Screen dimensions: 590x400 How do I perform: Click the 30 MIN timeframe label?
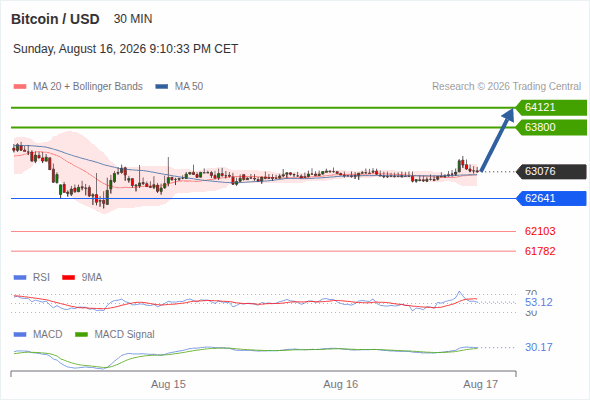coord(133,19)
